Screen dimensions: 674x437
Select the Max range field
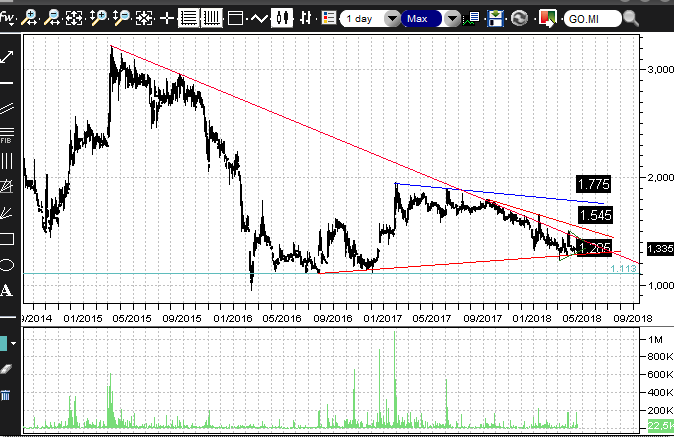click(x=421, y=19)
